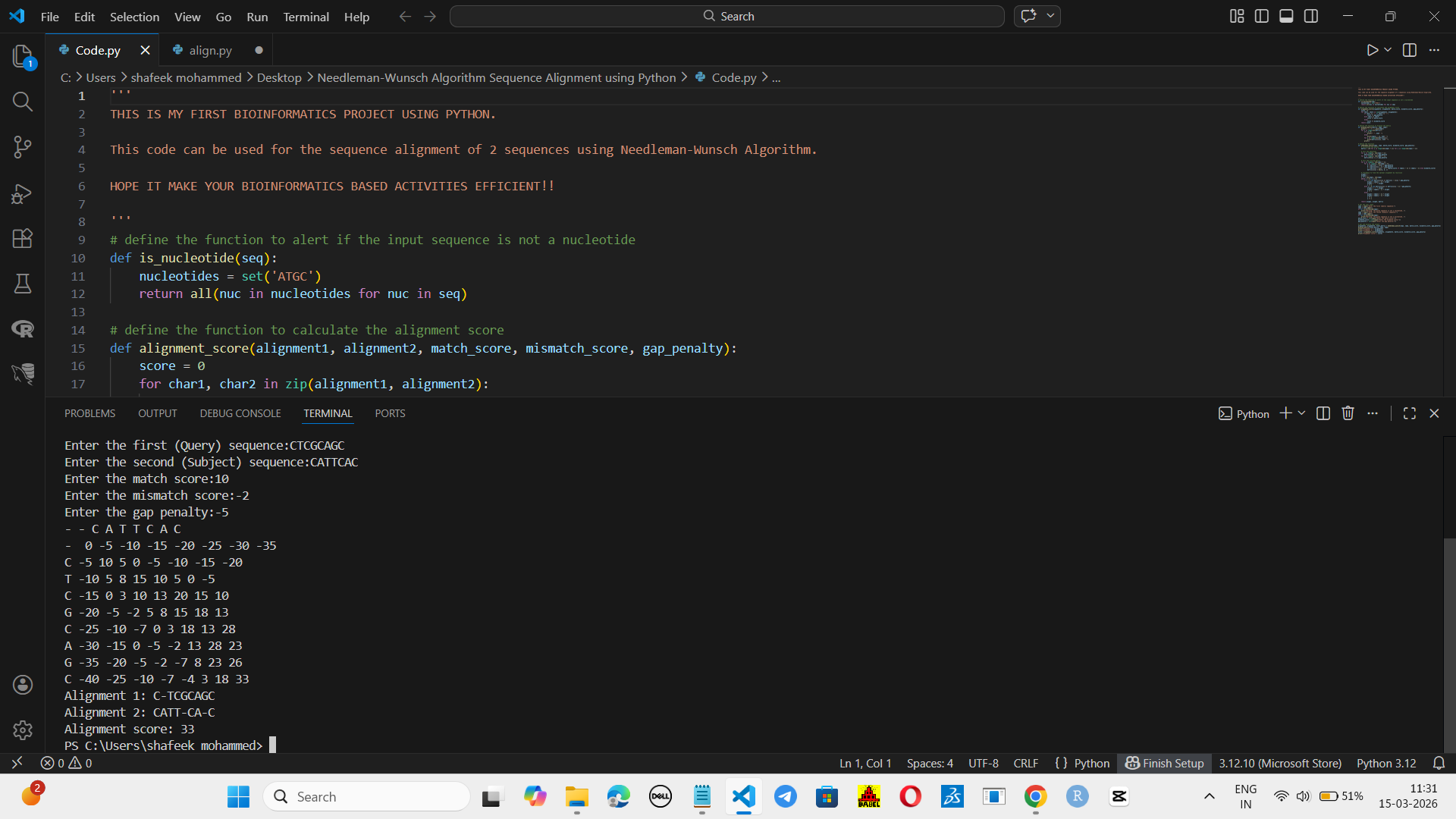Viewport: 1456px width, 819px height.
Task: Open the Extensions view
Action: tap(23, 239)
